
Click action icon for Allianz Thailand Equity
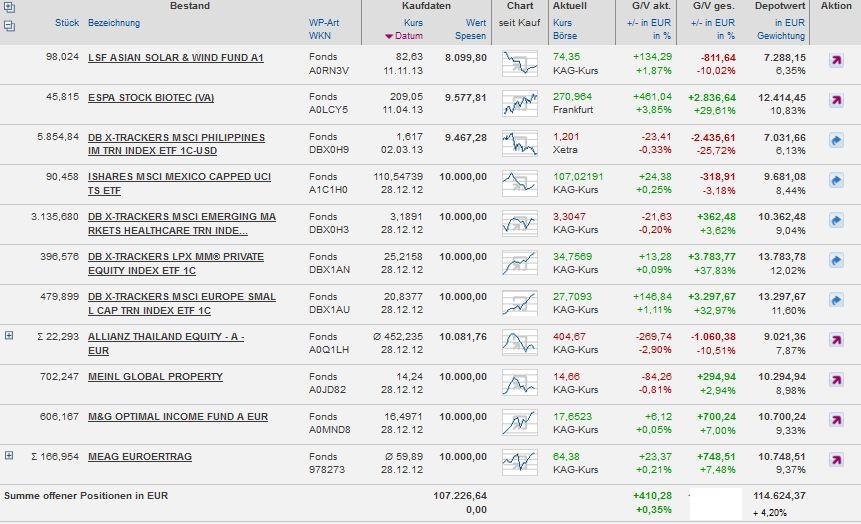[x=836, y=342]
